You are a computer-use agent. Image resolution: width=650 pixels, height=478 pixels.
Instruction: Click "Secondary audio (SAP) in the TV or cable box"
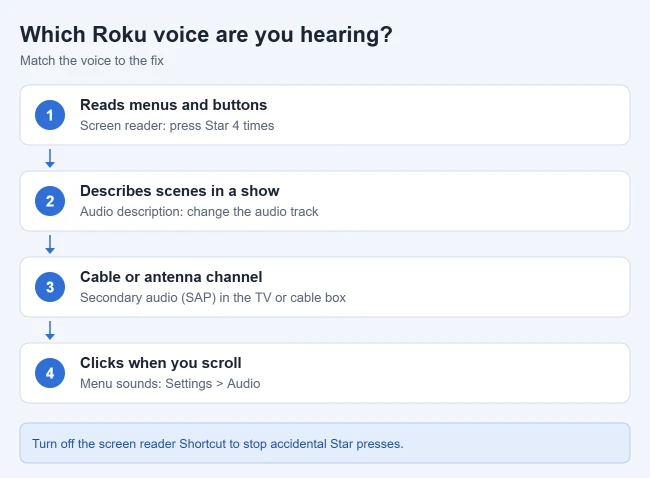click(213, 298)
